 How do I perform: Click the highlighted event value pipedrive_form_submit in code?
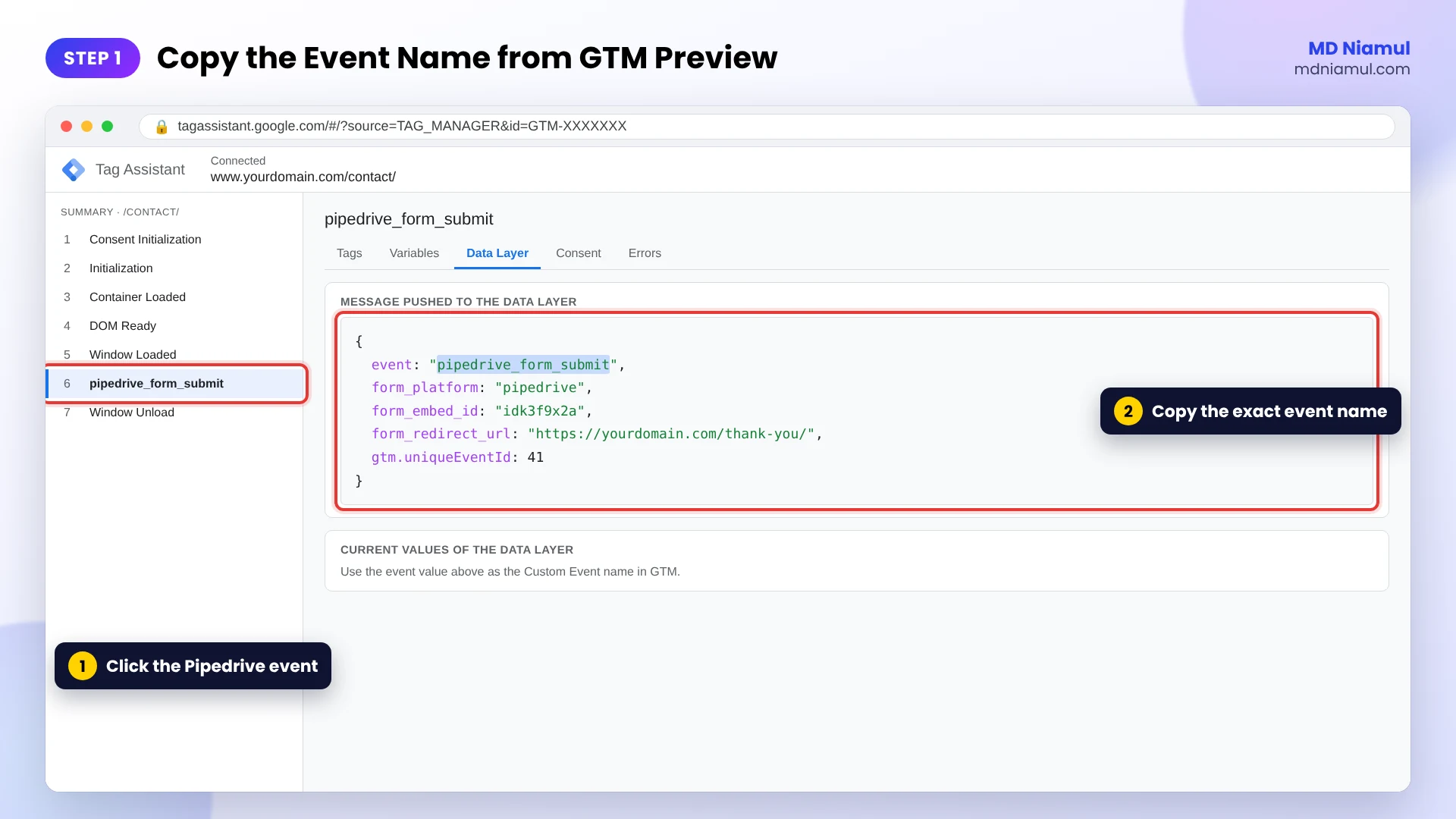pos(523,365)
